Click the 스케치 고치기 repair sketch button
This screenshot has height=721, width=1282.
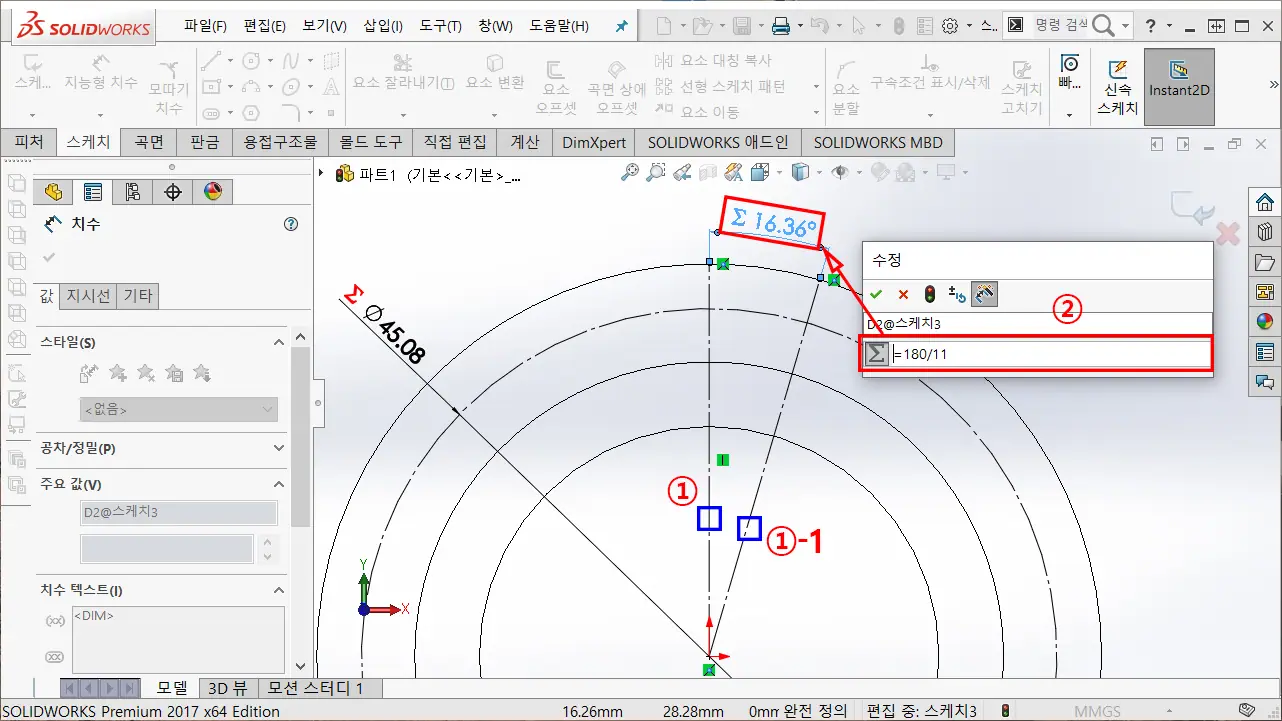point(1021,87)
